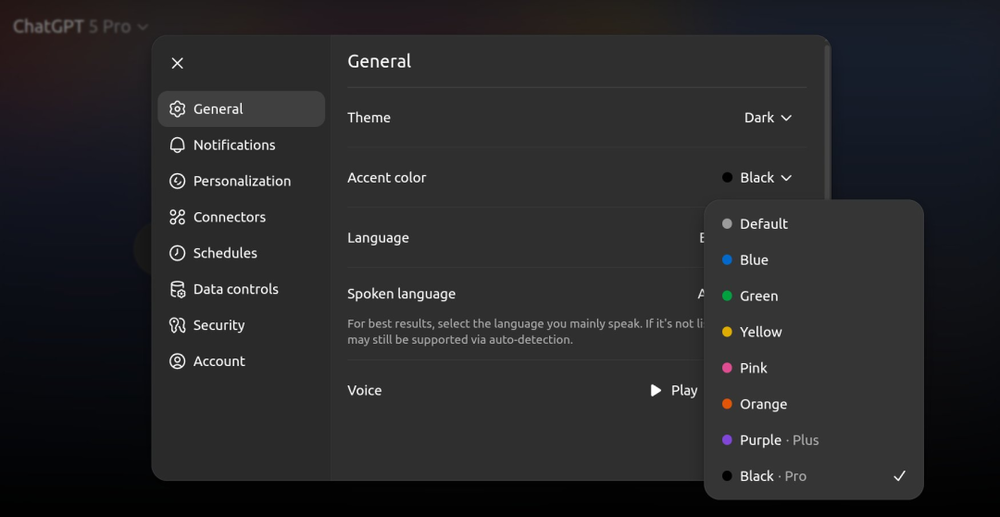Image resolution: width=1000 pixels, height=517 pixels.
Task: Click the Connectors grid icon
Action: pyautogui.click(x=177, y=217)
